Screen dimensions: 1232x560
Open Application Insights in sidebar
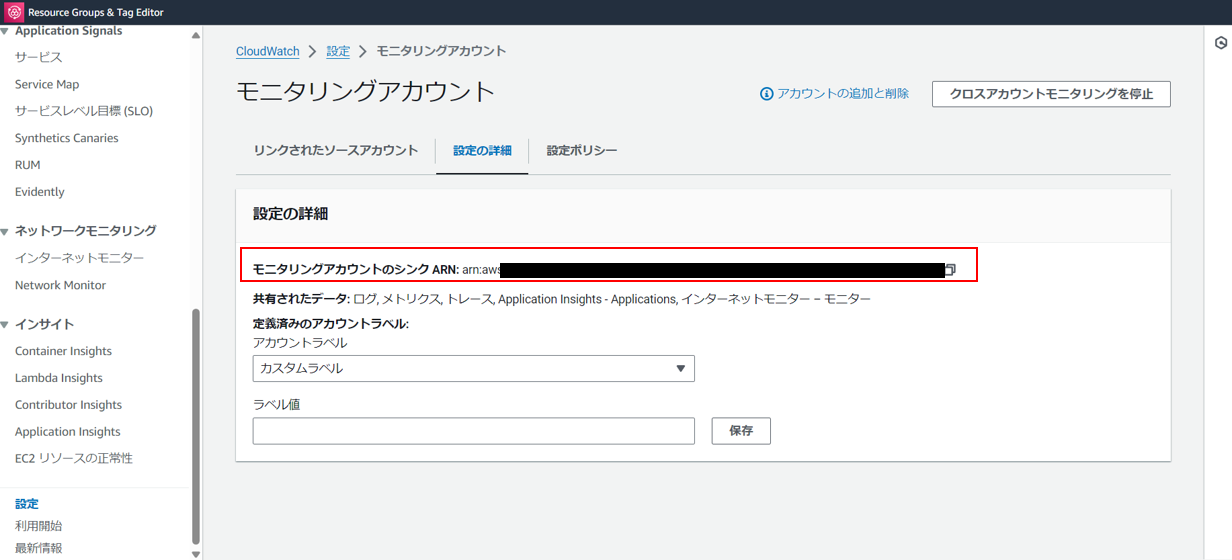pos(68,432)
